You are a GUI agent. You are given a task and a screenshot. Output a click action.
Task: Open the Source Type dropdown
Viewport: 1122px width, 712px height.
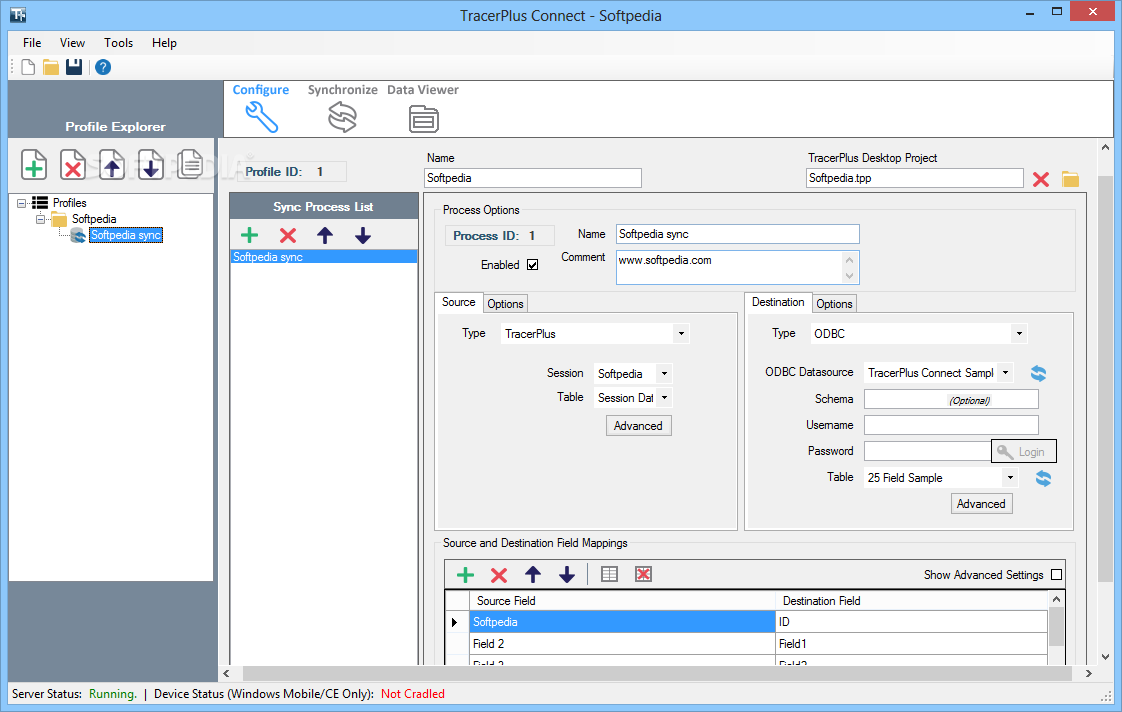(x=681, y=333)
